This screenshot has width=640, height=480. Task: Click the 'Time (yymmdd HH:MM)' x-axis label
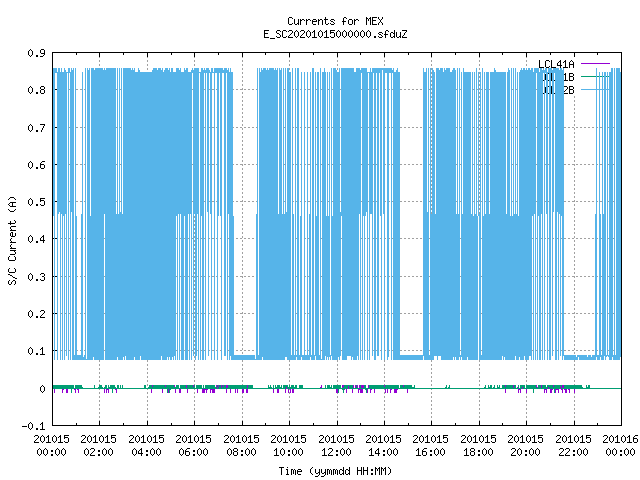(x=335, y=471)
